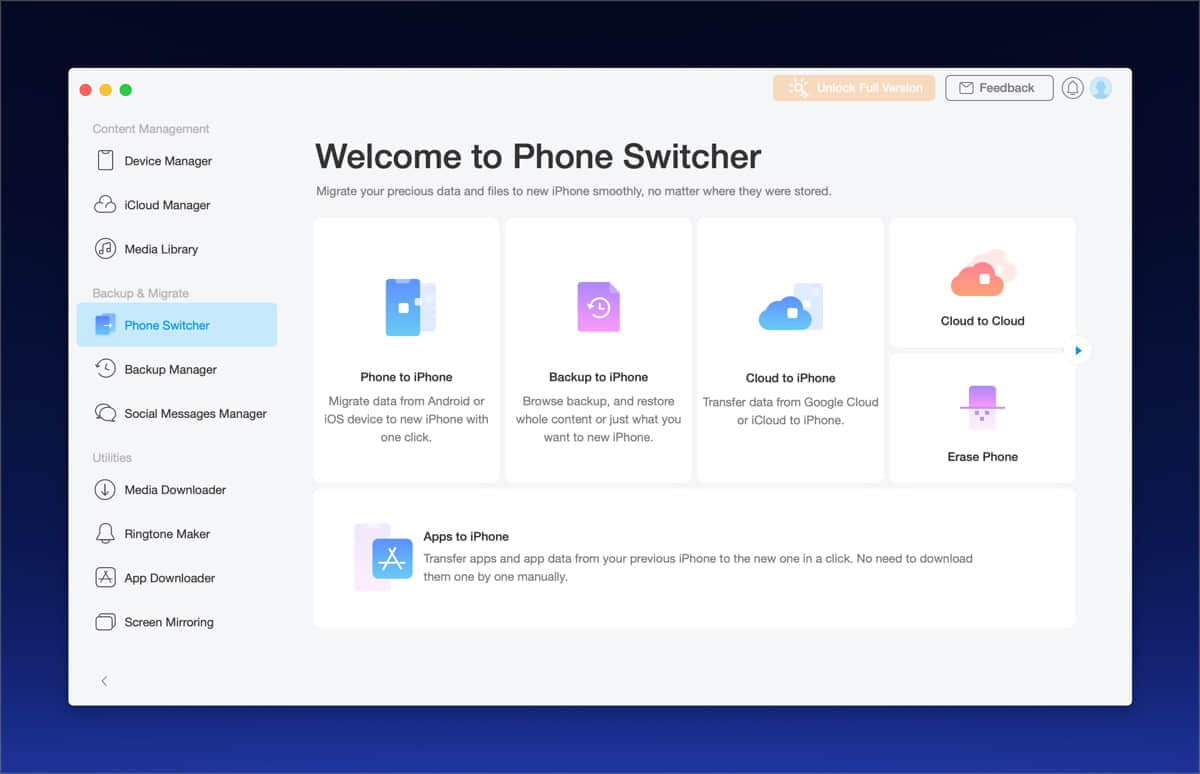The image size is (1200, 774).
Task: Choose Ringtone Maker under Utilities
Action: 167,534
